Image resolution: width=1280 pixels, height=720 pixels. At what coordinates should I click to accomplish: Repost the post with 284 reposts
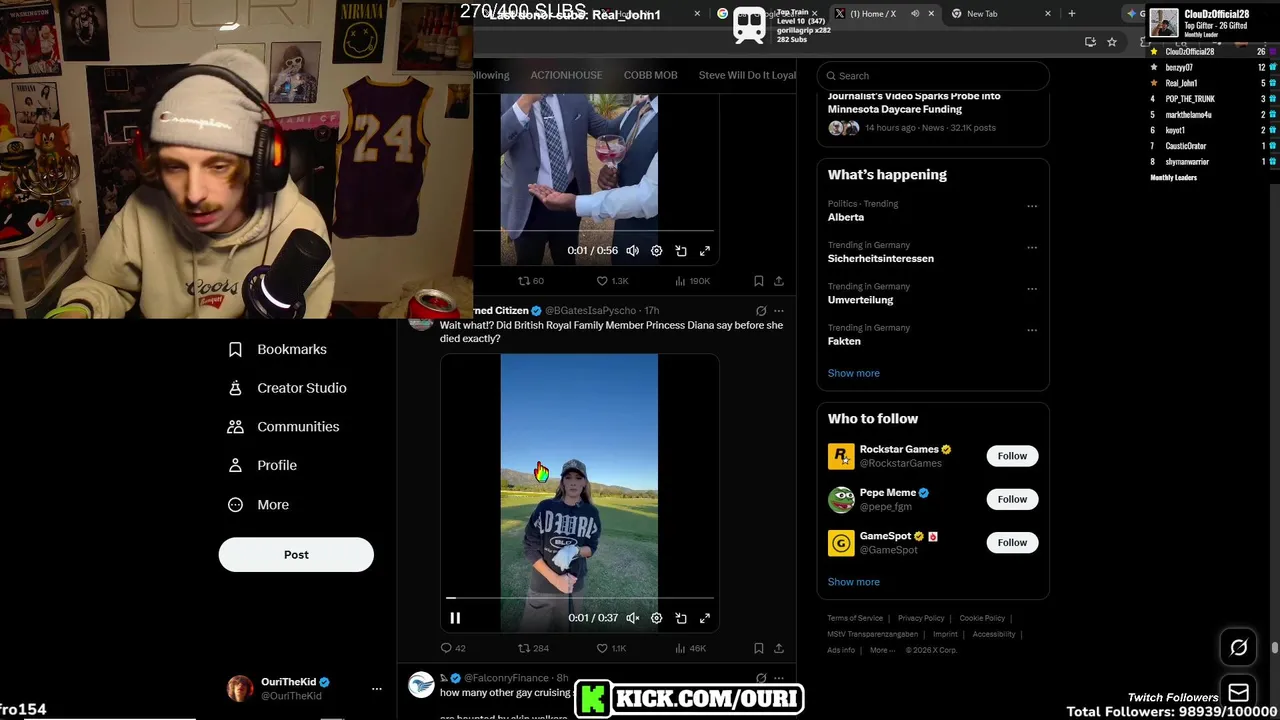[x=533, y=648]
